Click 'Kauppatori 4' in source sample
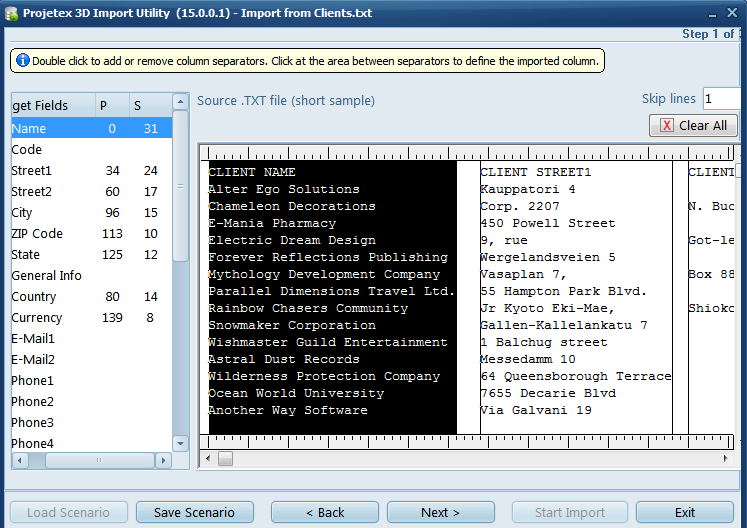 point(527,189)
